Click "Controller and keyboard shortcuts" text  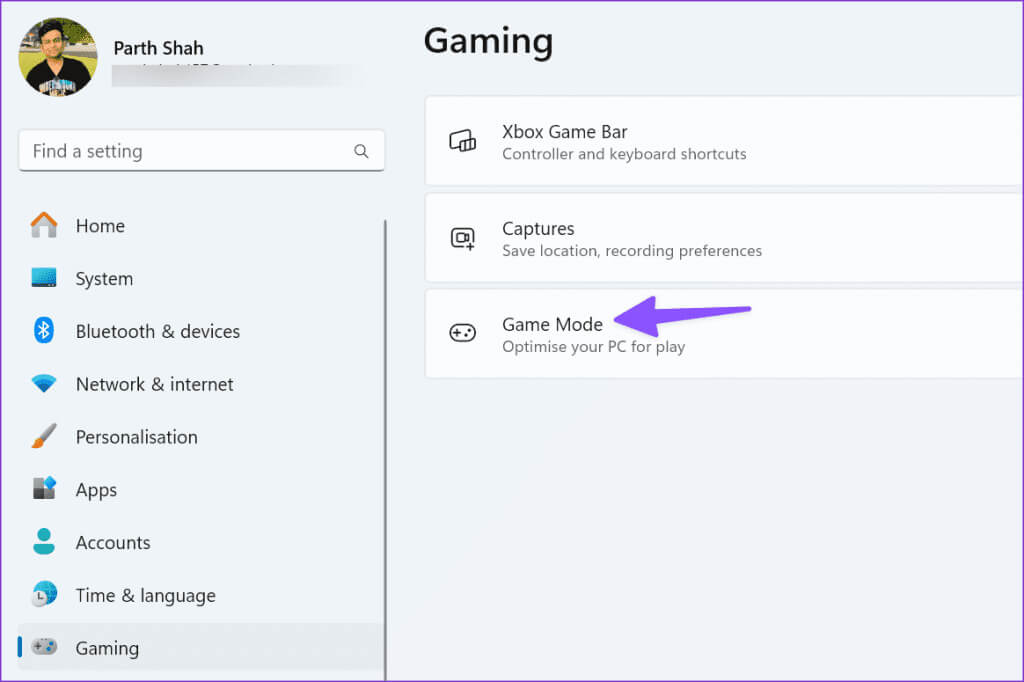click(x=624, y=154)
